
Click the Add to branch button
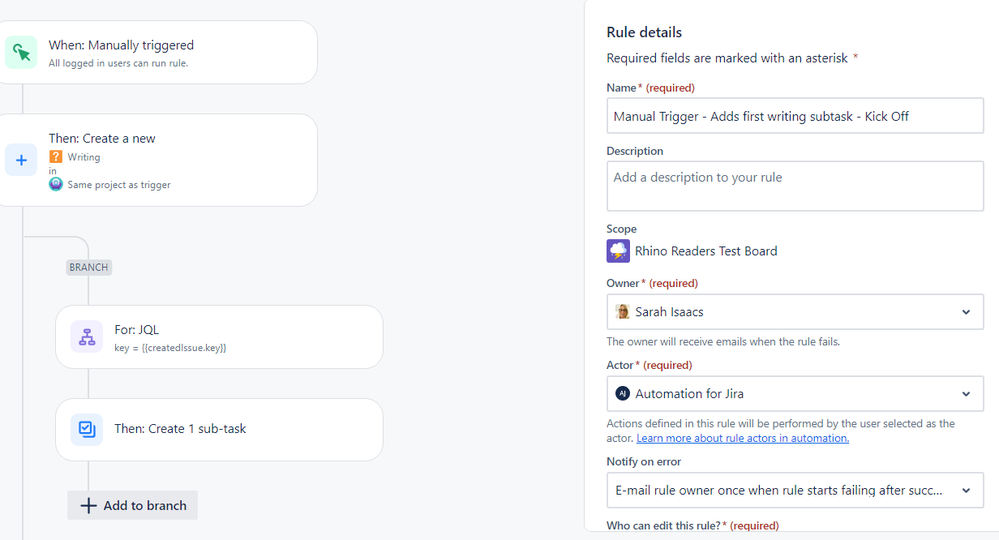pos(133,506)
